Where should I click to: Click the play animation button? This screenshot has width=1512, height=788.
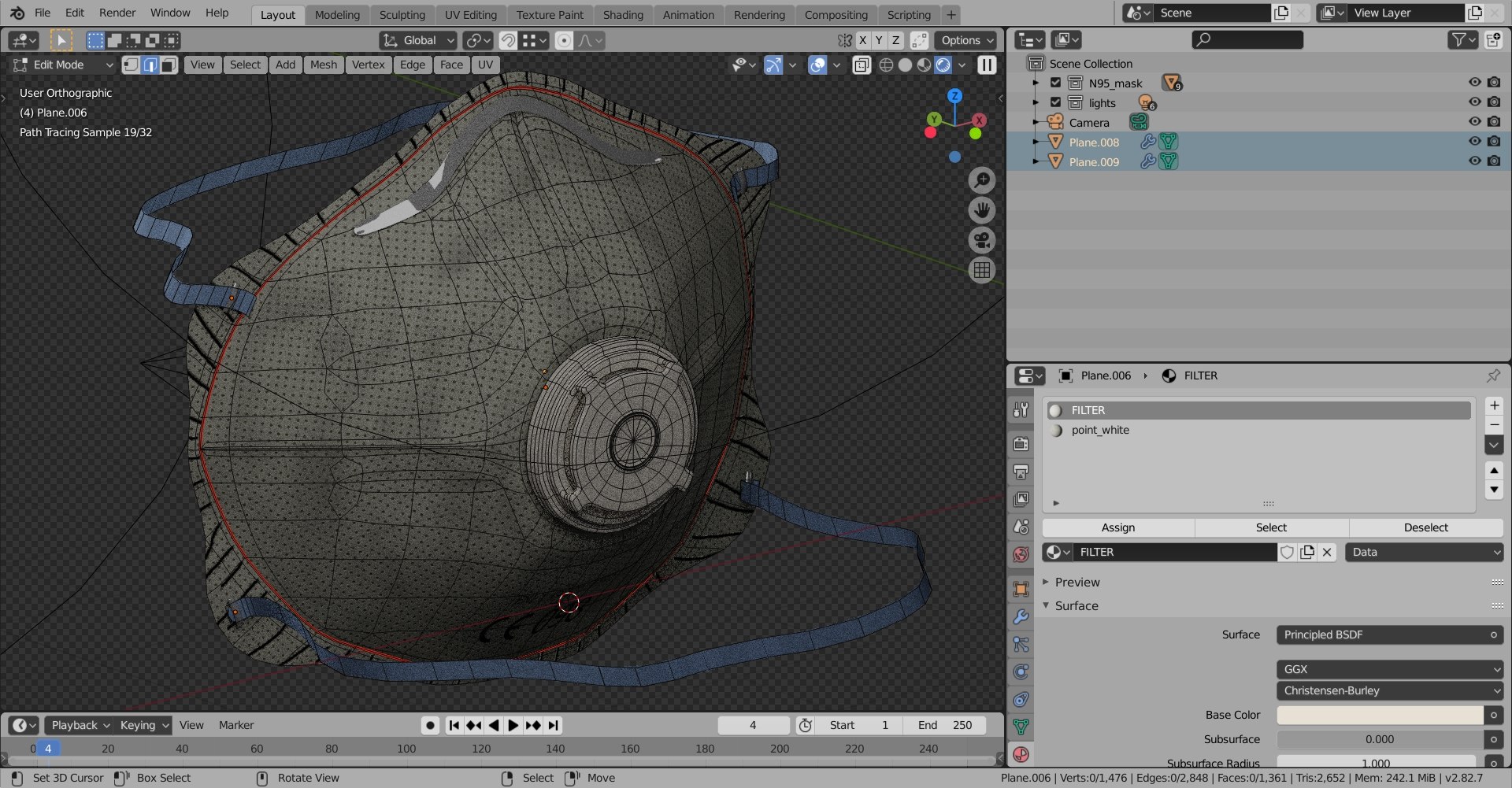(x=513, y=725)
